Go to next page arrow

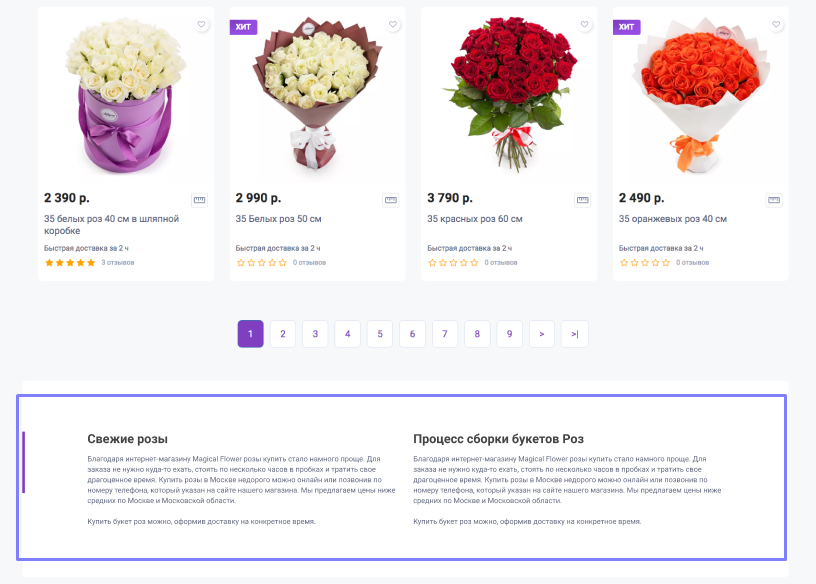542,334
